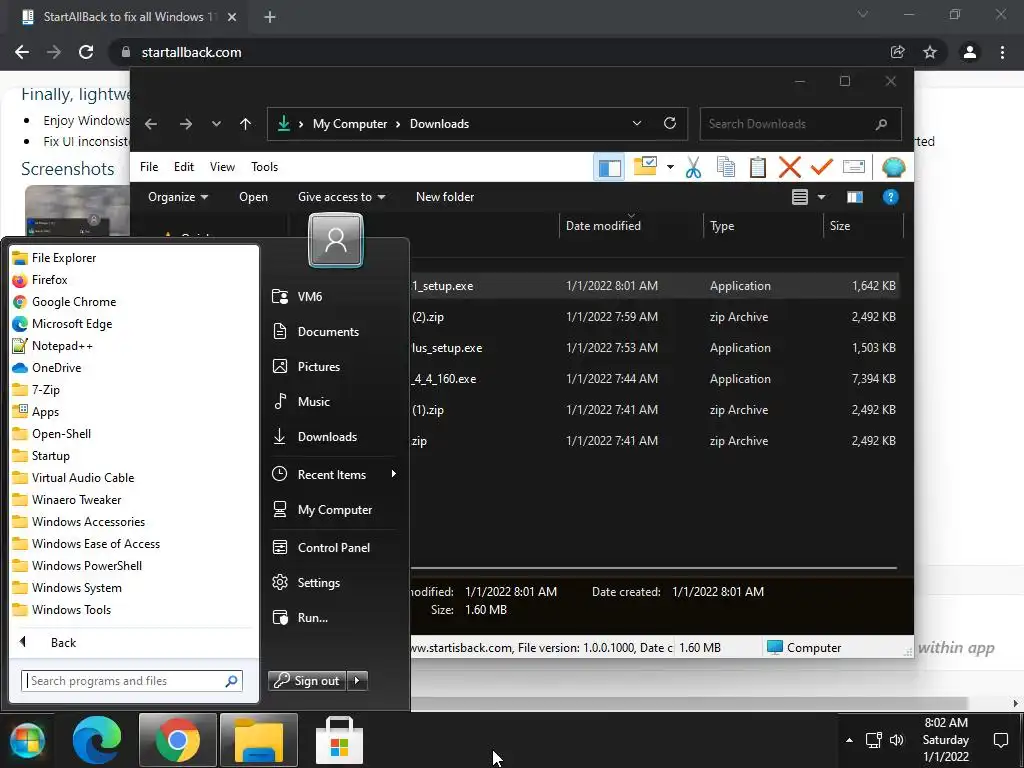Screen dimensions: 1024x768
Task: Open Microsoft Store from the taskbar
Action: 339,741
